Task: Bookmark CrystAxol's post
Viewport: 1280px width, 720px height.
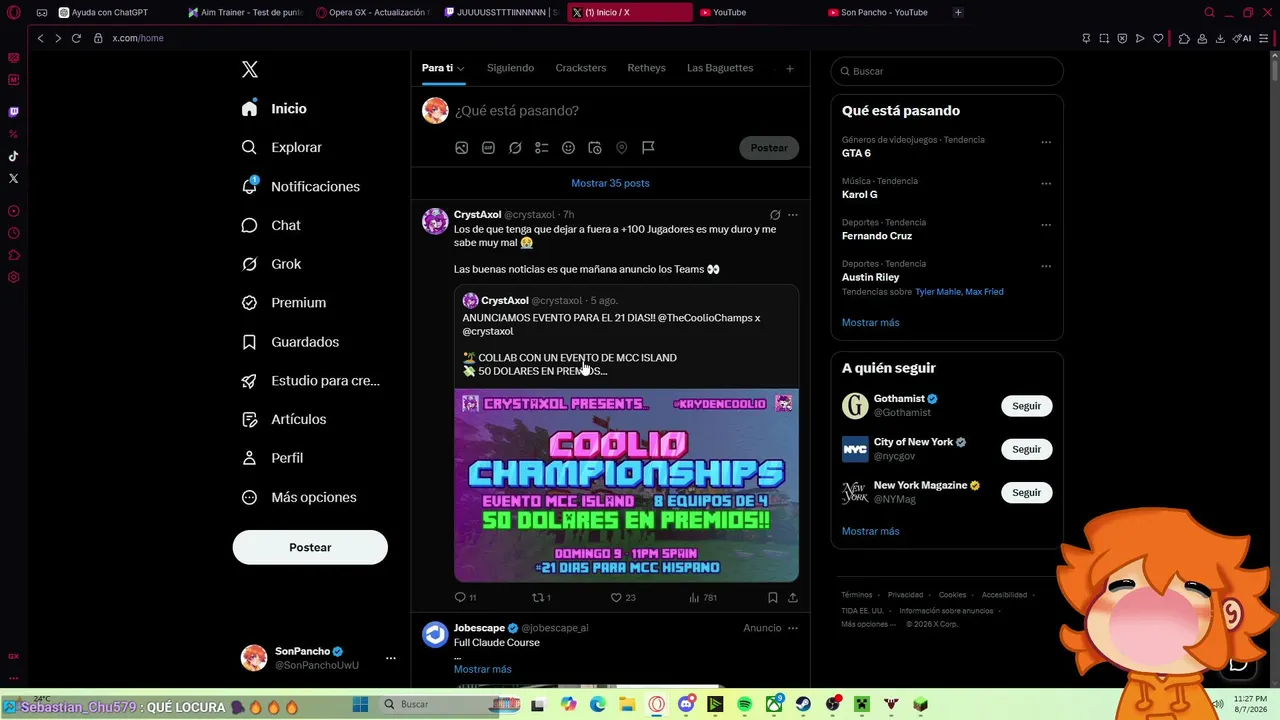Action: pos(773,598)
